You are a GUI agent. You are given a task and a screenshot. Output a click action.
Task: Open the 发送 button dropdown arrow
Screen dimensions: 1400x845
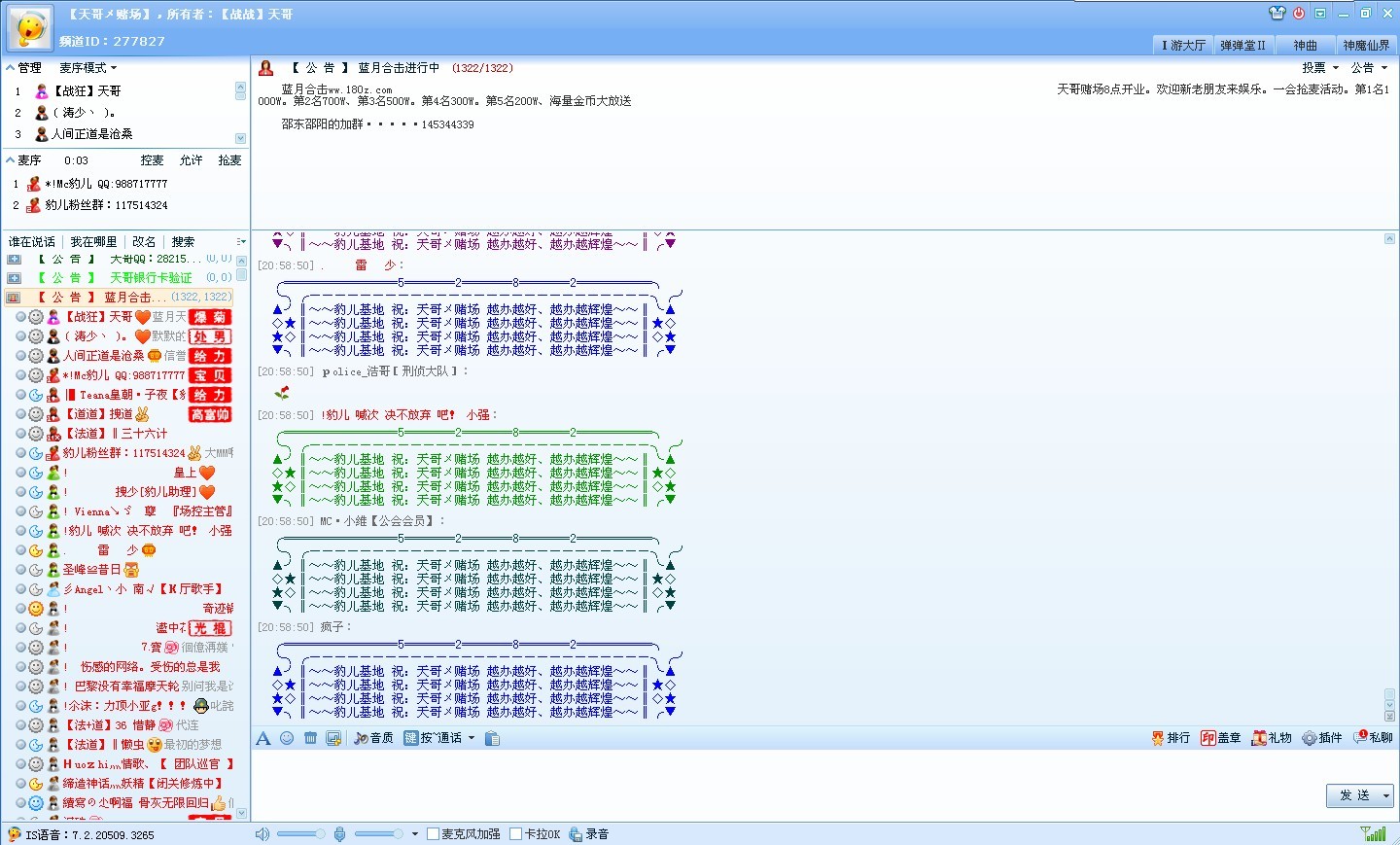click(x=1385, y=796)
